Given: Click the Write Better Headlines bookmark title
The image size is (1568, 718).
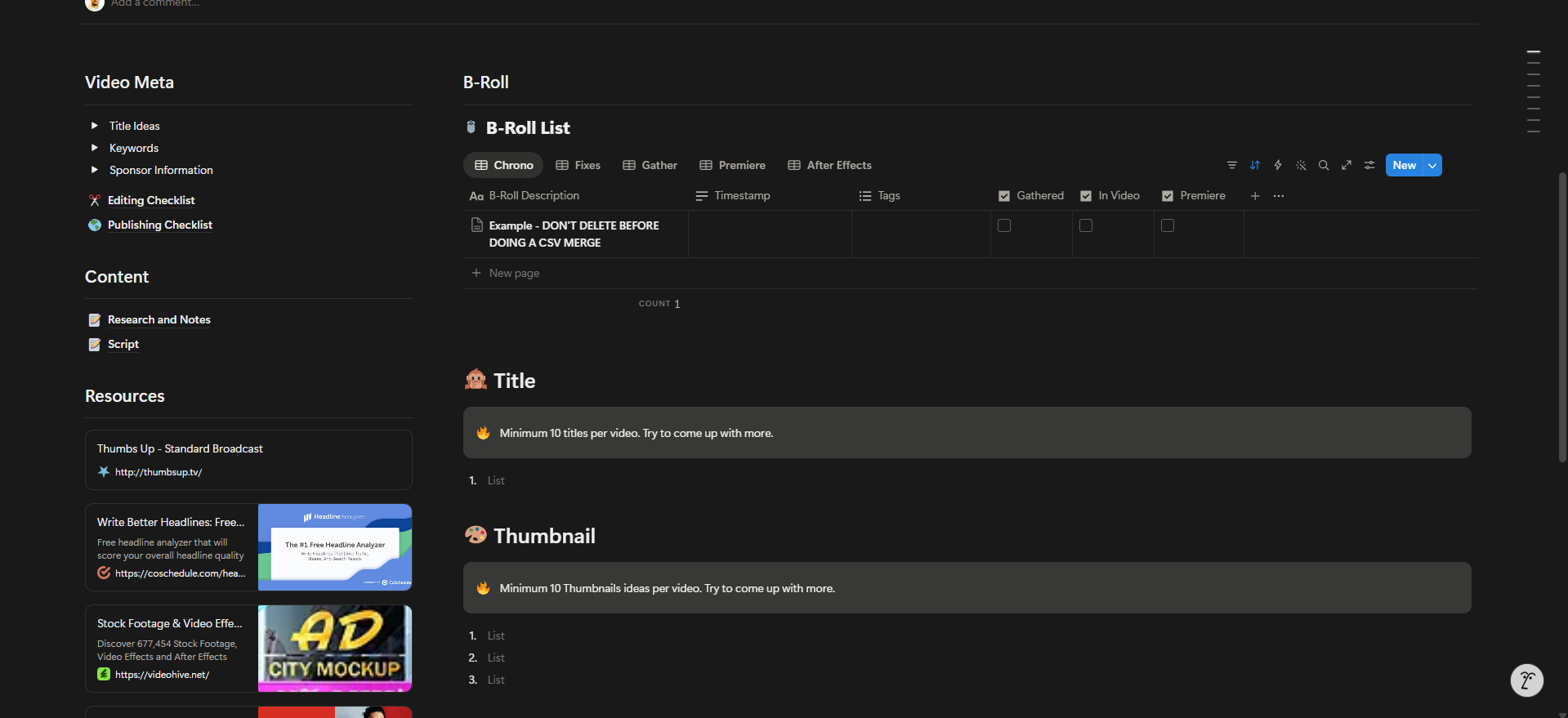Looking at the screenshot, I should pyautogui.click(x=171, y=522).
